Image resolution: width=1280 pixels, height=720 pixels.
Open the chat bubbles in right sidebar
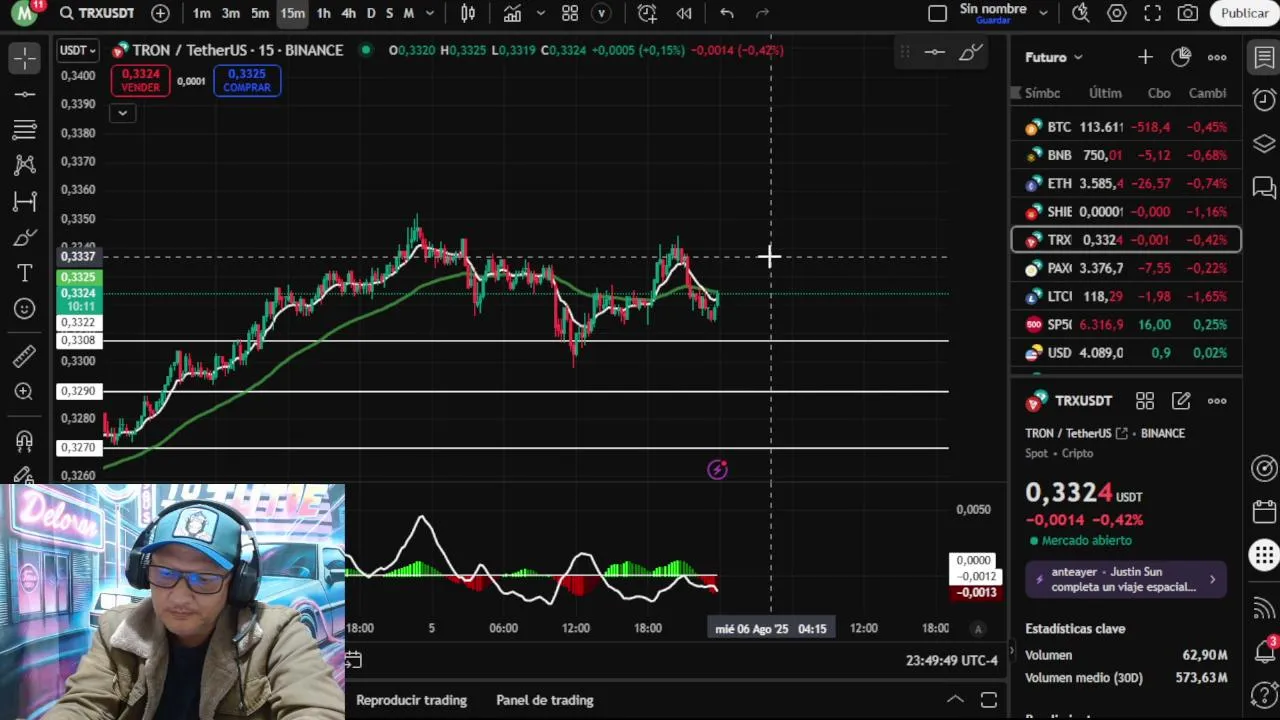1264,187
